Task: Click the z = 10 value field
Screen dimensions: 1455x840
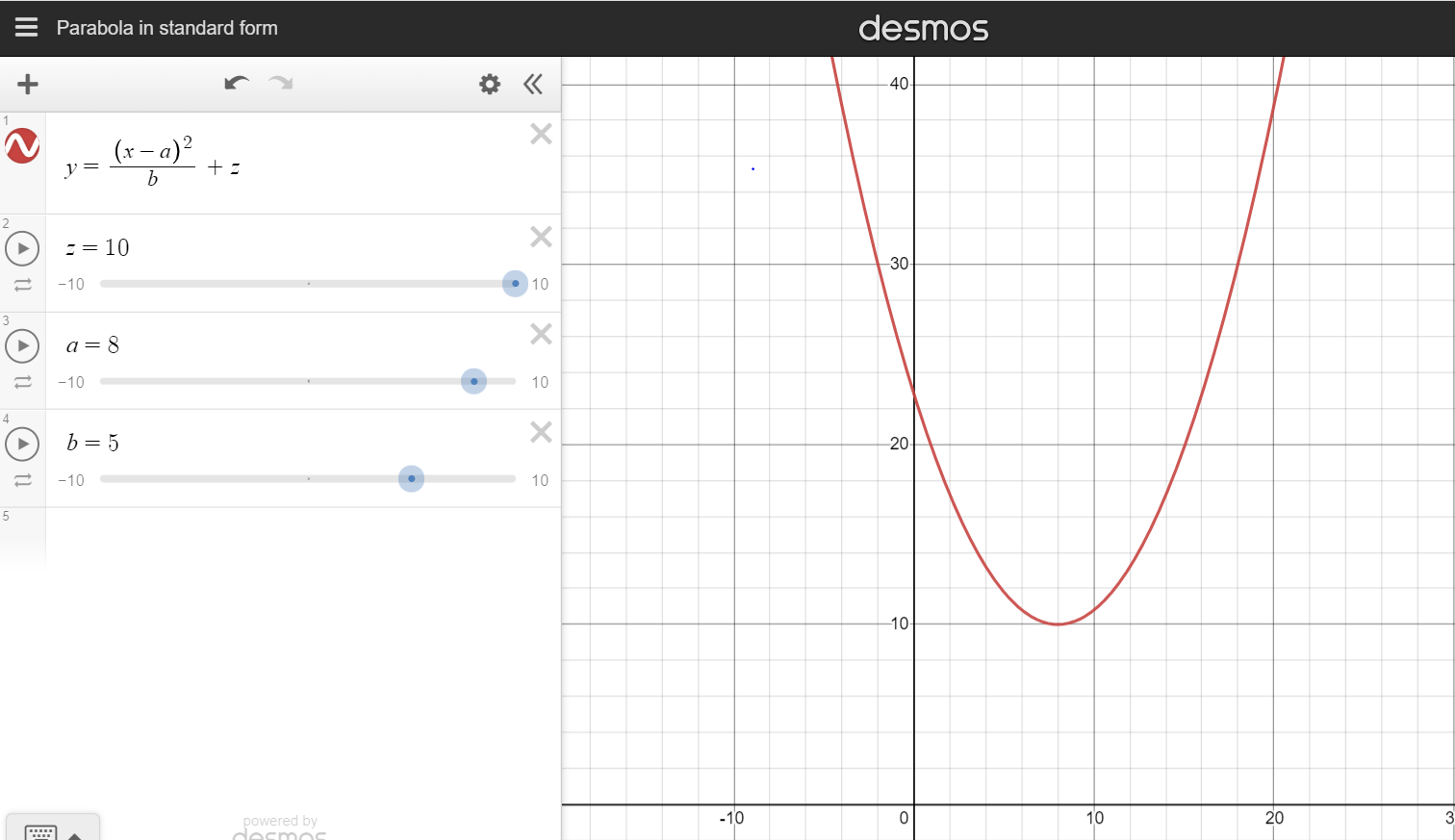Action: (x=97, y=247)
